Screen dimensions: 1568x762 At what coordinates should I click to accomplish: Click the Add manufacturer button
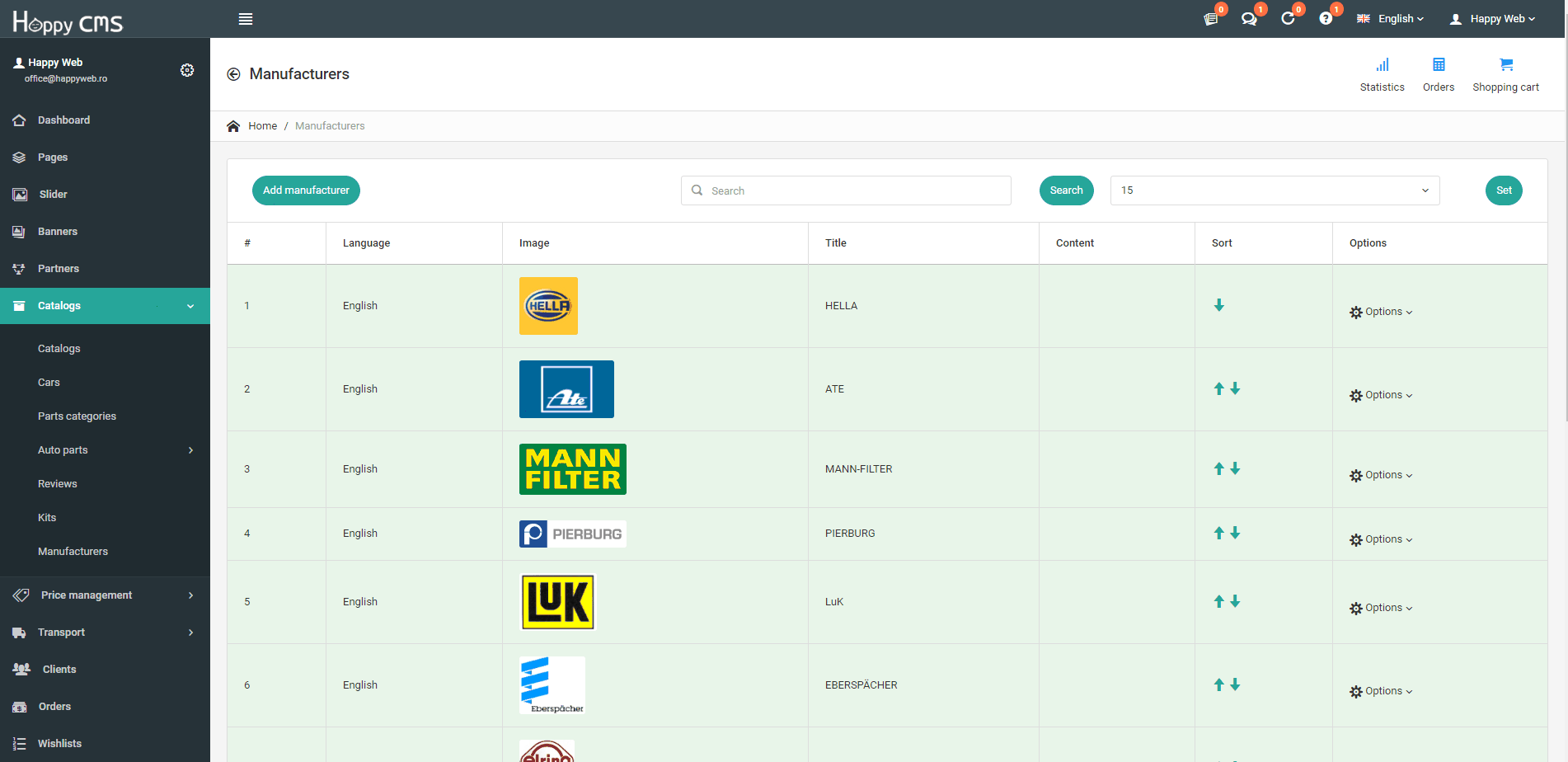pyautogui.click(x=306, y=190)
